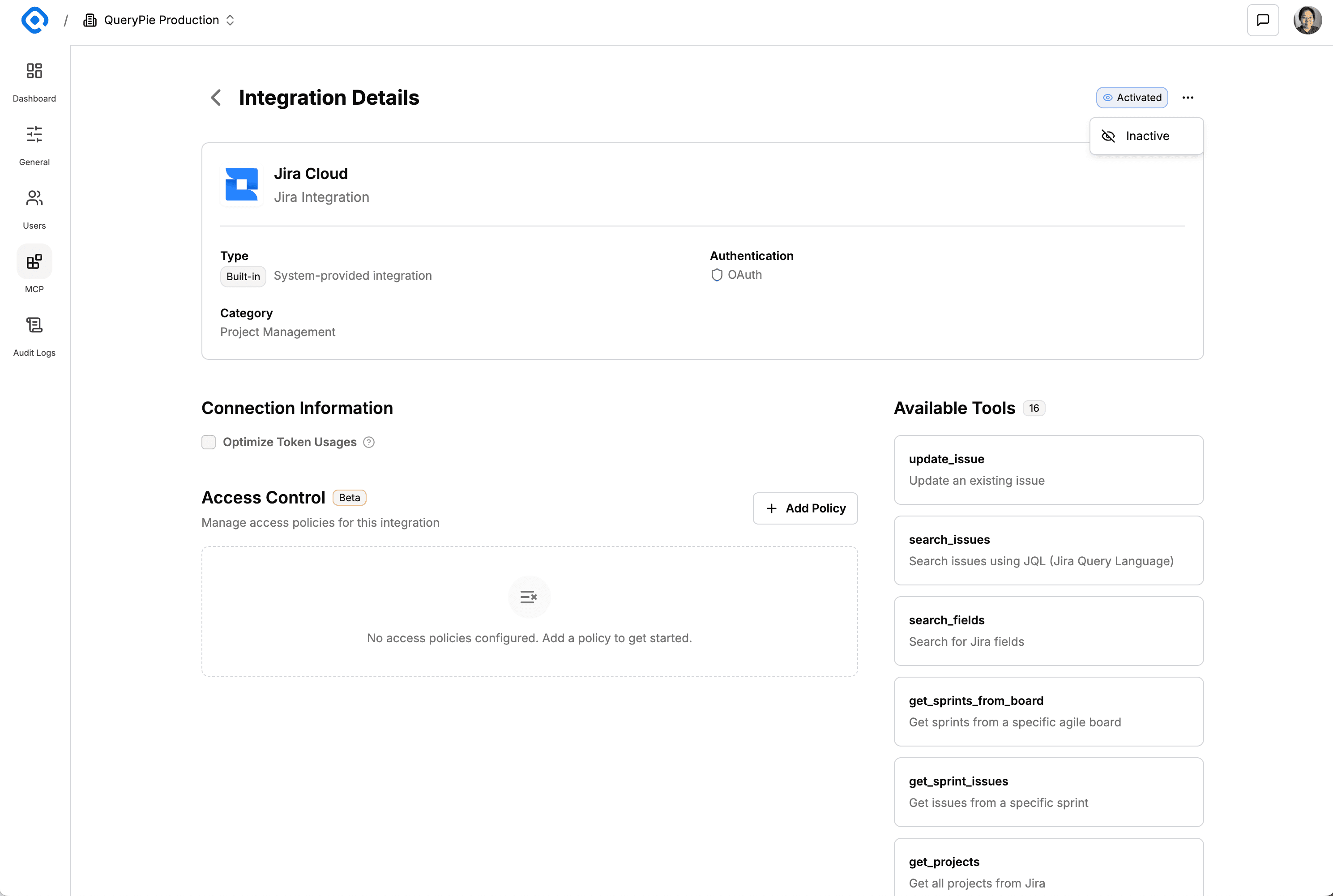Image resolution: width=1333 pixels, height=896 pixels.
Task: Select the update_issue tool card
Action: point(1048,470)
